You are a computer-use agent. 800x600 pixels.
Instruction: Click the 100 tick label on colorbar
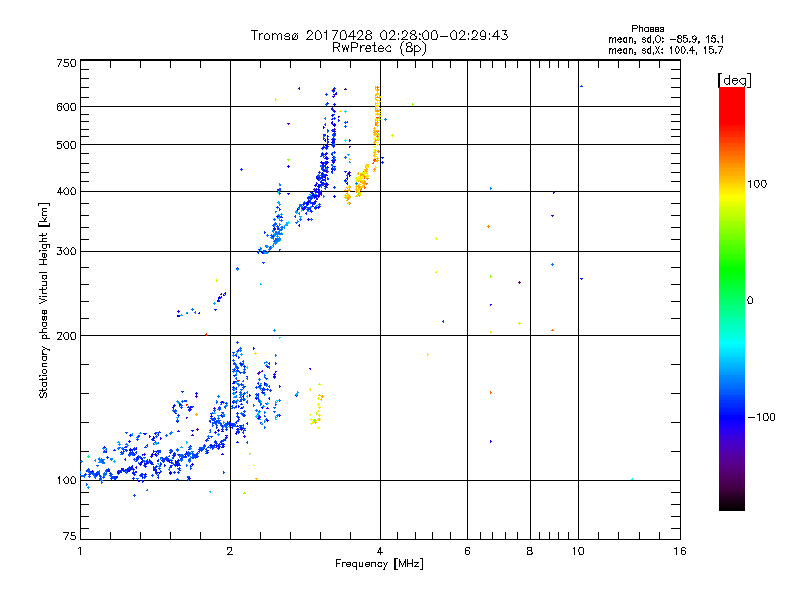pyautogui.click(x=760, y=184)
